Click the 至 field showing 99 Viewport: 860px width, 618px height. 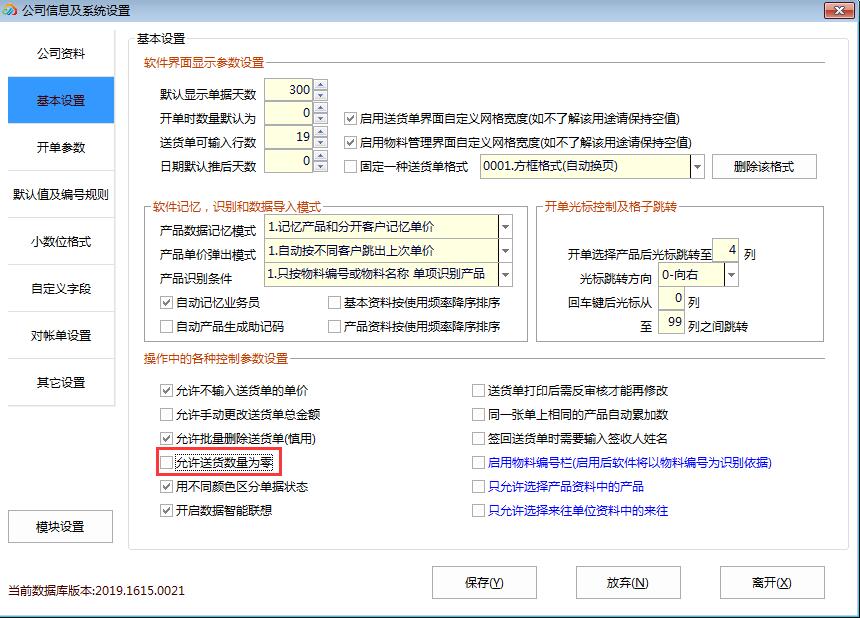pos(671,322)
